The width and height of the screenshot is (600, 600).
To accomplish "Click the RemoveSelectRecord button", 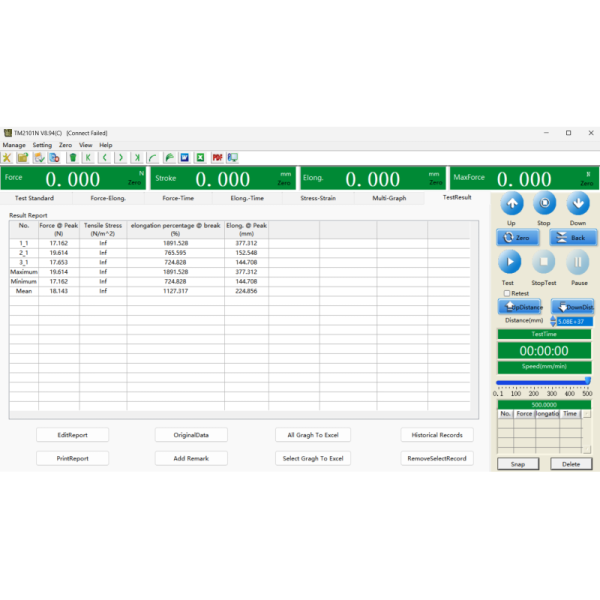I will [437, 458].
